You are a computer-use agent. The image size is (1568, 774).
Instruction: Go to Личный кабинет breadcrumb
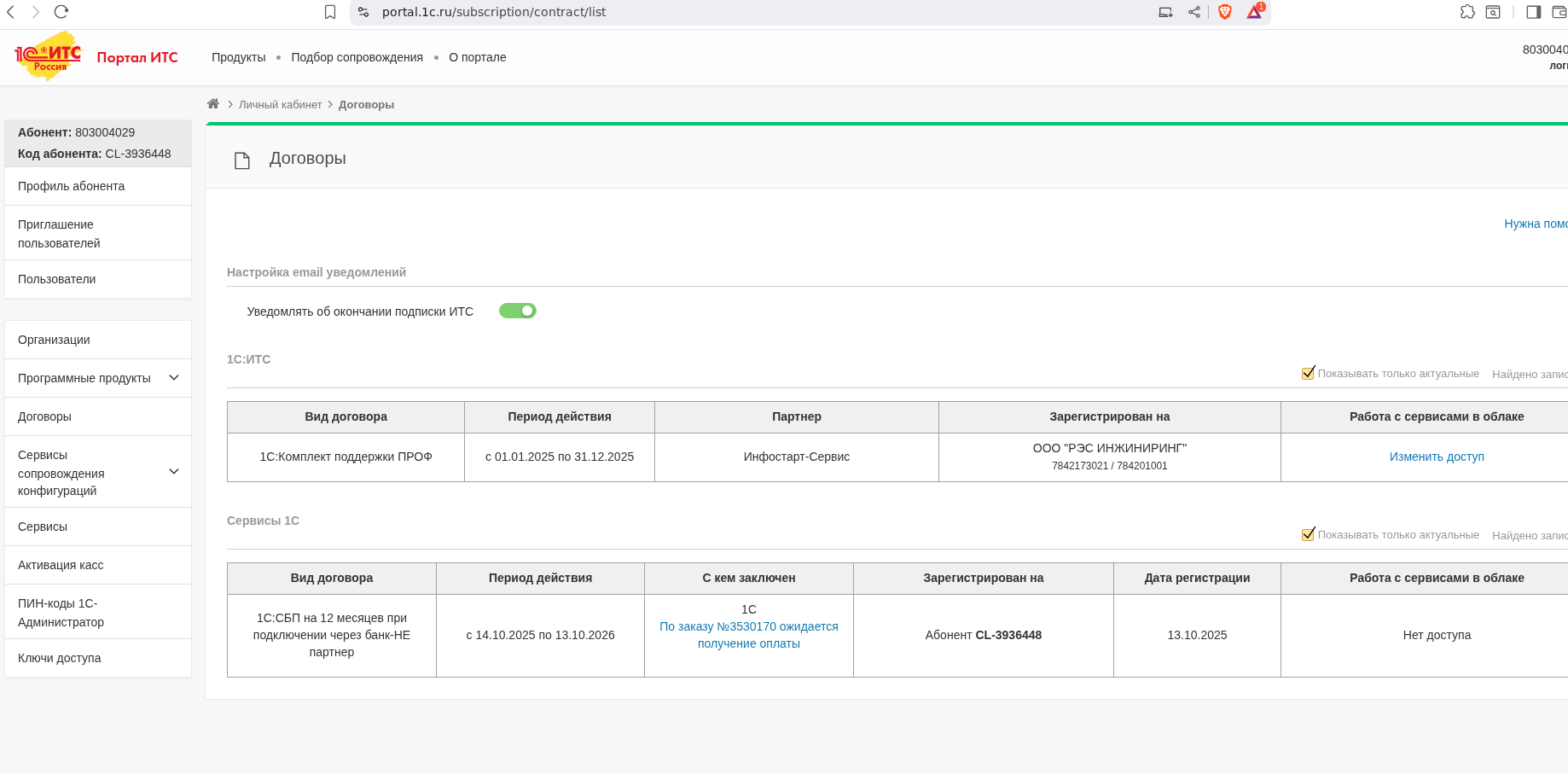point(280,105)
